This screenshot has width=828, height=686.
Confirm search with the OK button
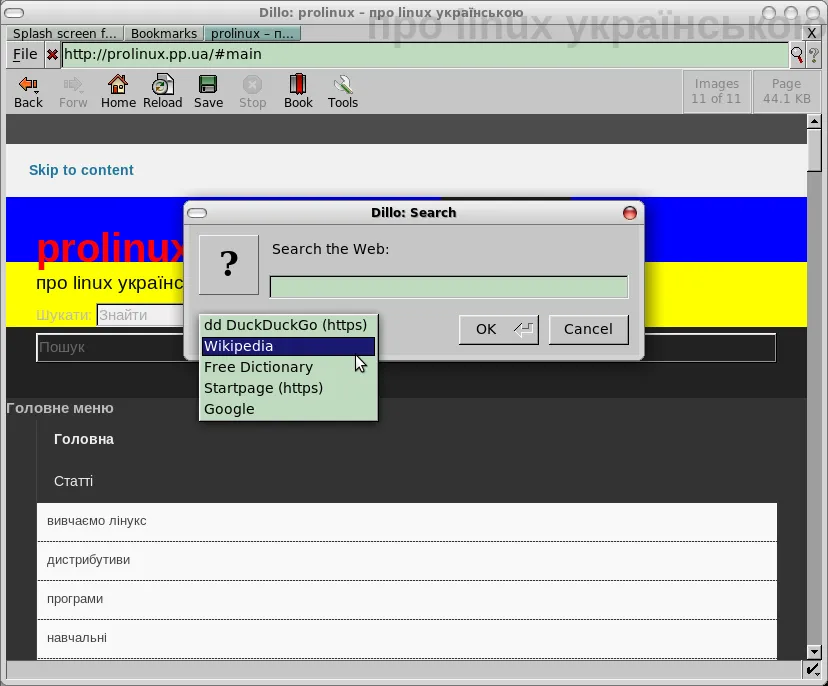499,330
